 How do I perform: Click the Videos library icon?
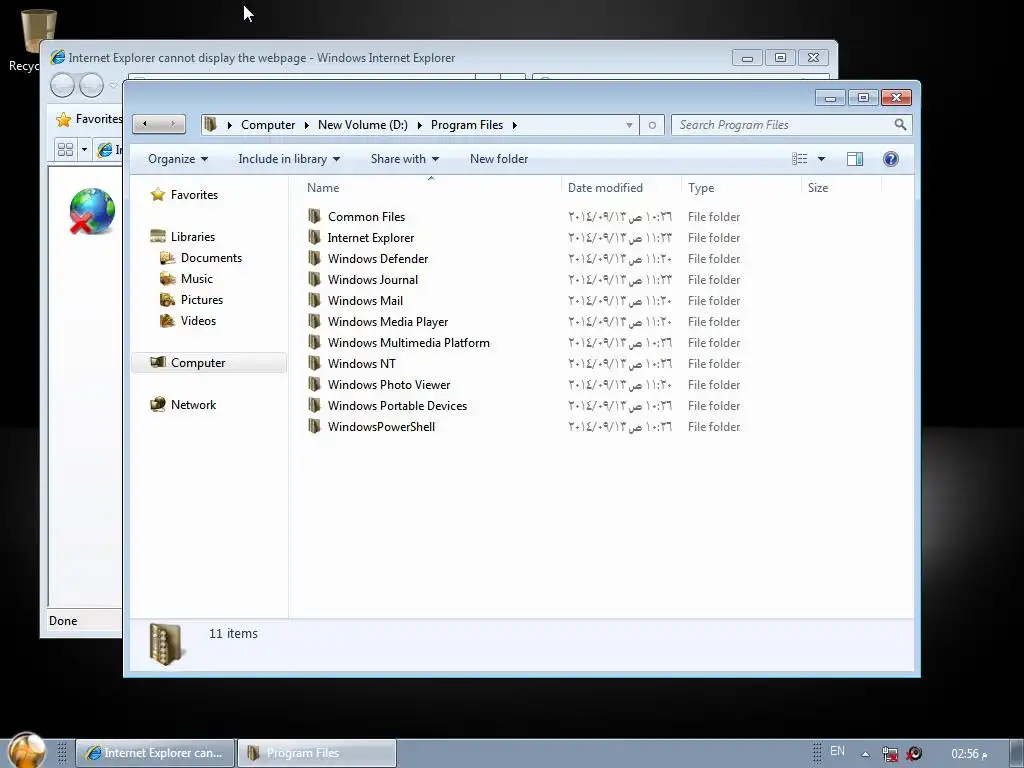coord(167,321)
